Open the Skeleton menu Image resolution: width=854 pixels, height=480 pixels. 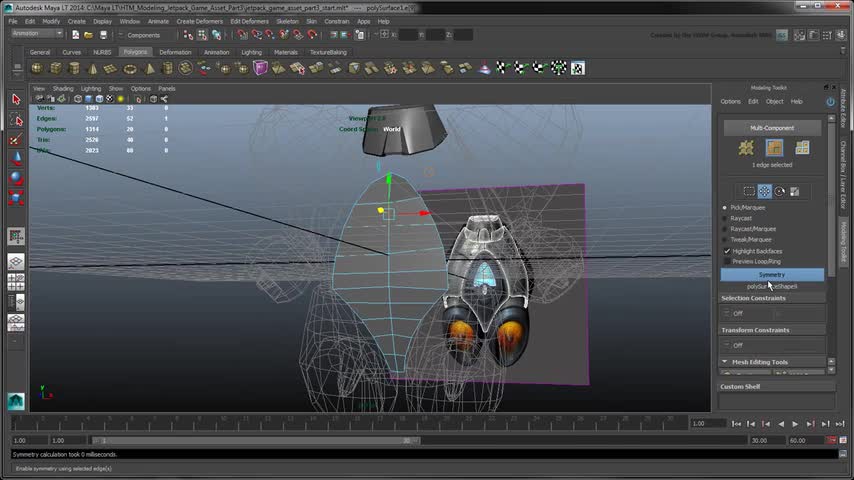pos(287,22)
